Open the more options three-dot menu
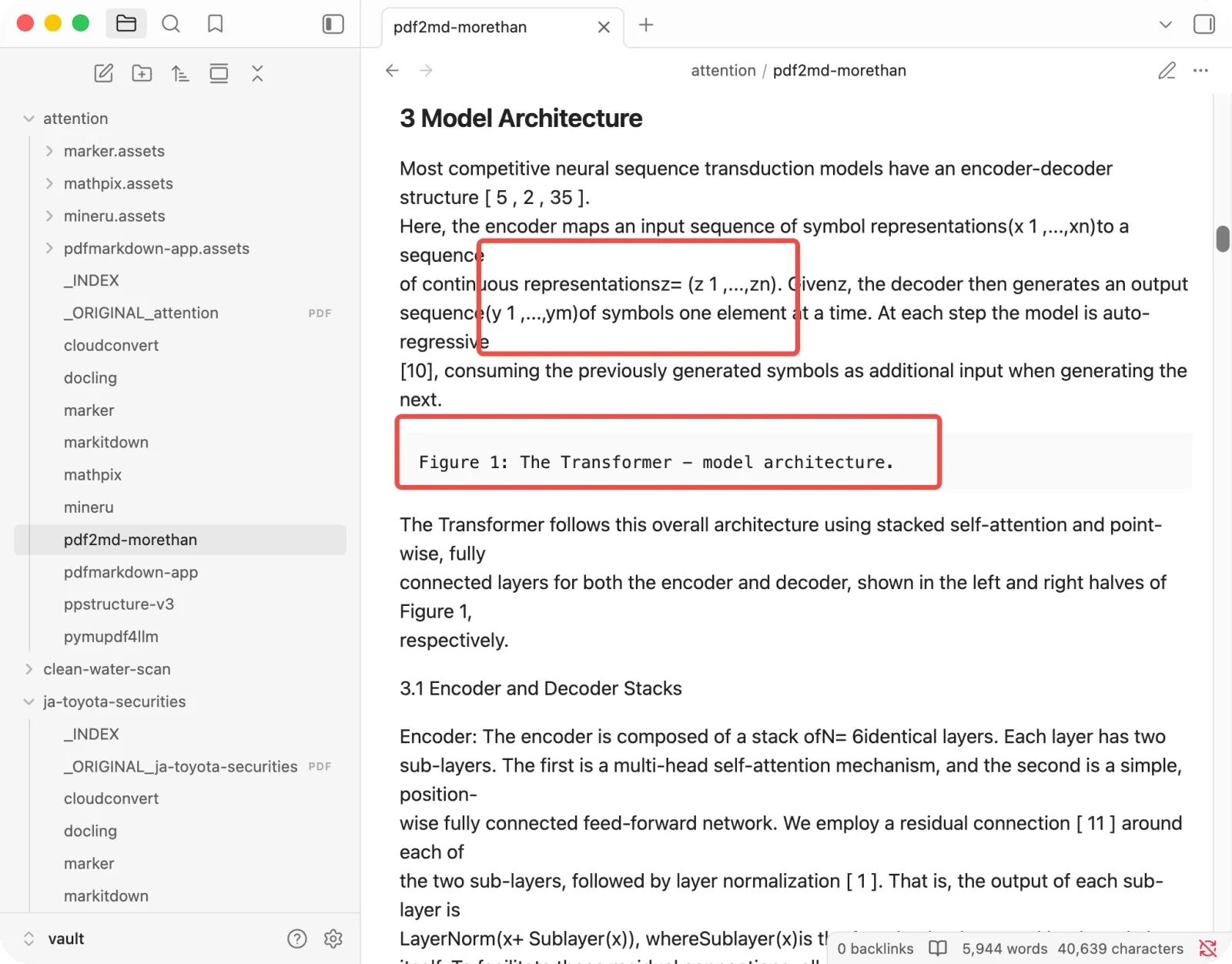Viewport: 1232px width, 964px height. tap(1200, 71)
